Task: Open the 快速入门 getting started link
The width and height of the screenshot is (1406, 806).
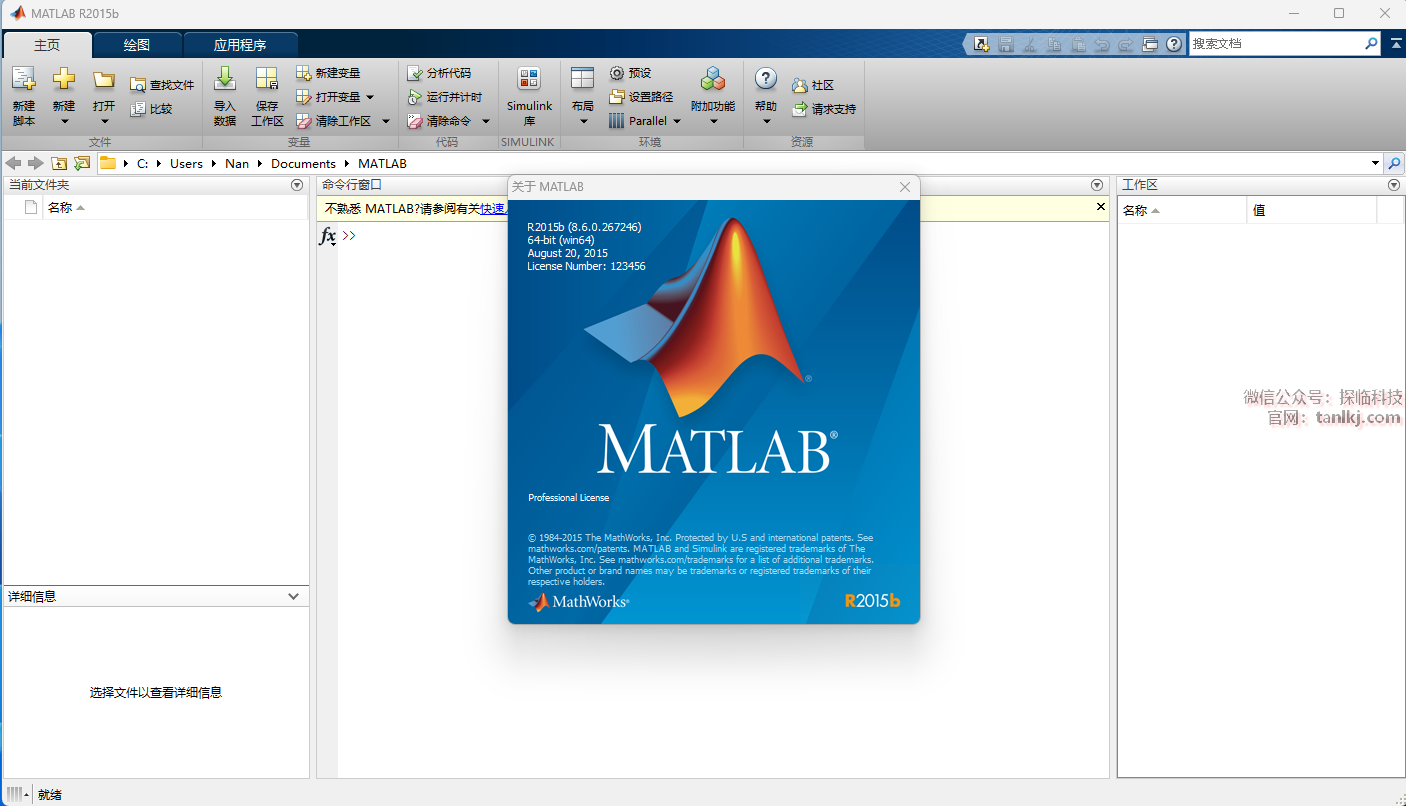Action: click(x=494, y=208)
